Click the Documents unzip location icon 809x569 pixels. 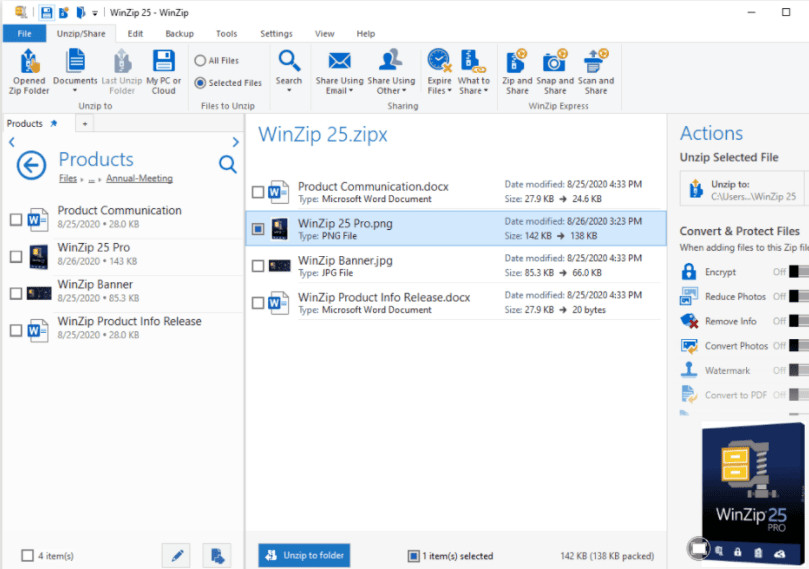[x=75, y=61]
